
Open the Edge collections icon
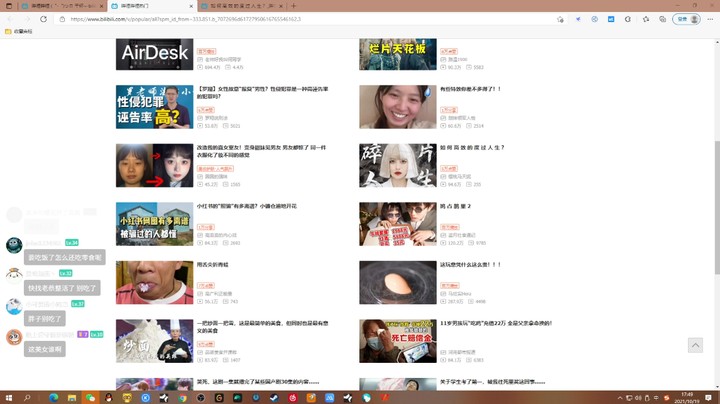[662, 19]
